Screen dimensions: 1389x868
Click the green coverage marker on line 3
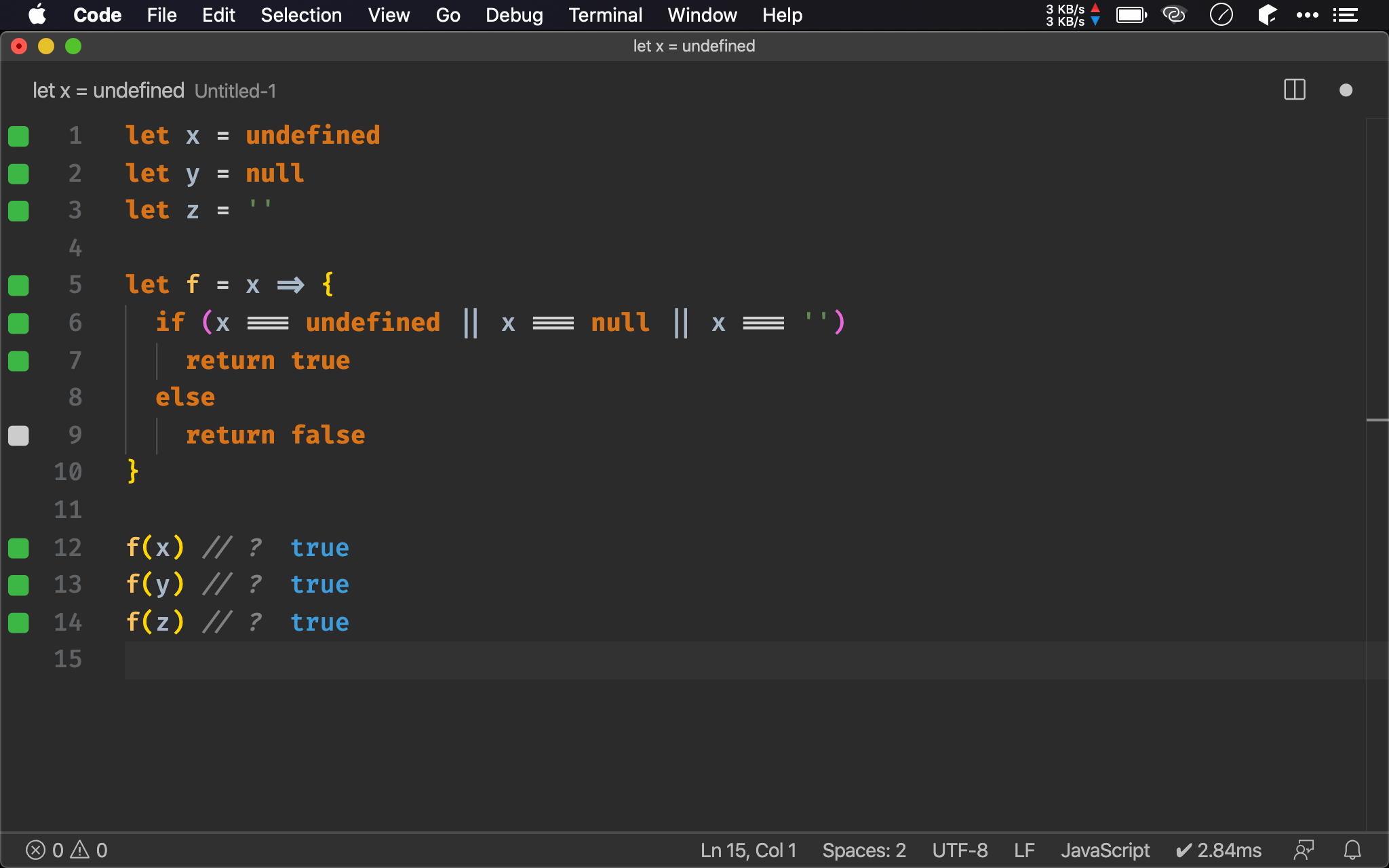coord(18,211)
